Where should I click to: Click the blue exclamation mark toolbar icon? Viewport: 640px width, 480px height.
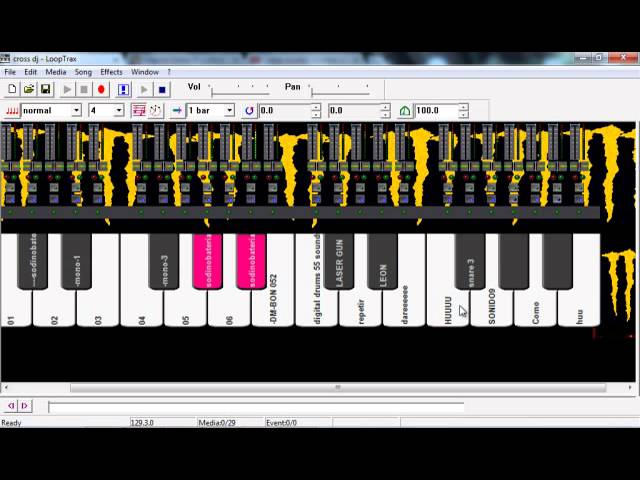pyautogui.click(x=123, y=89)
